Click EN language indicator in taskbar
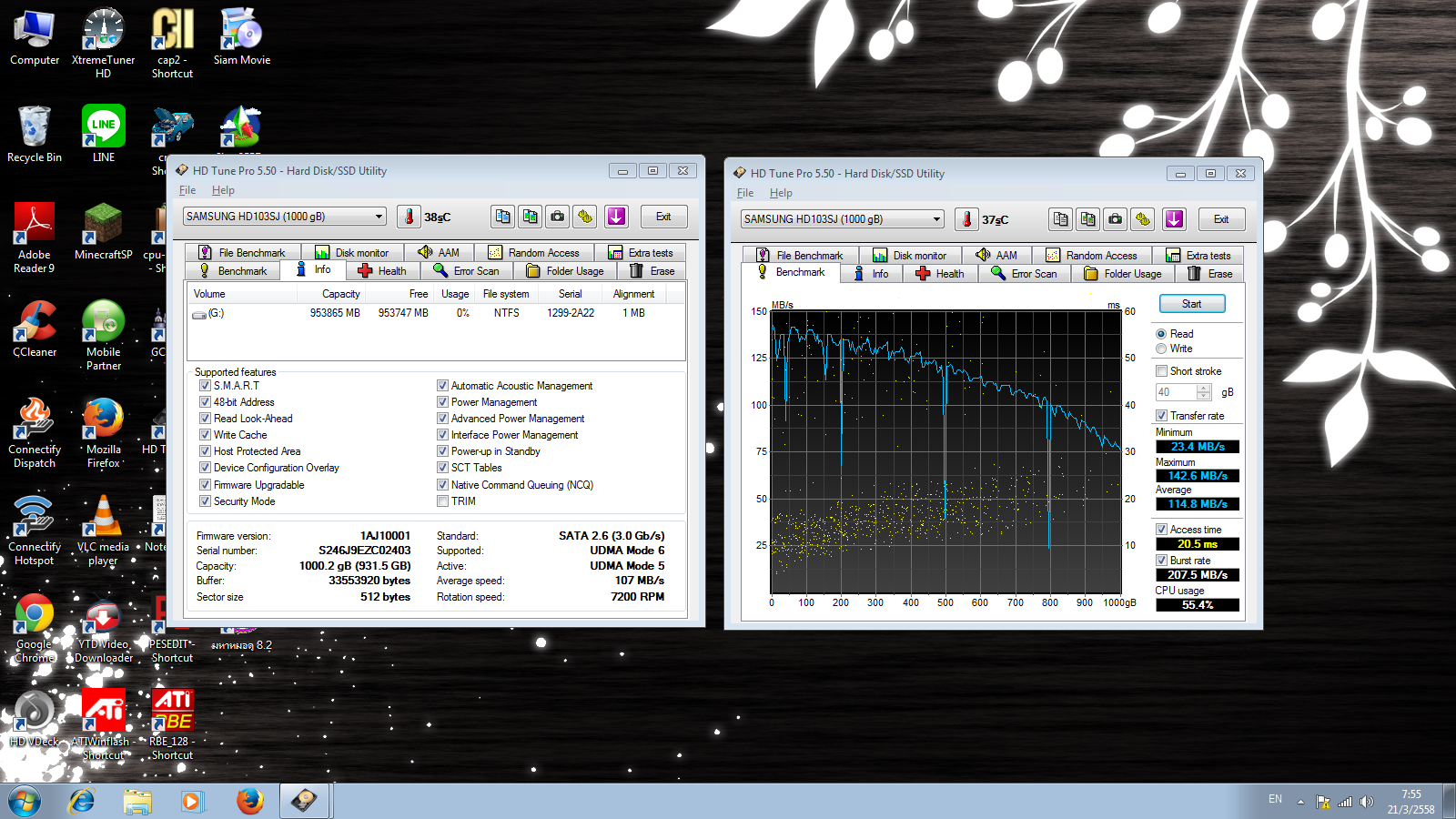The width and height of the screenshot is (1456, 819). point(1275,799)
